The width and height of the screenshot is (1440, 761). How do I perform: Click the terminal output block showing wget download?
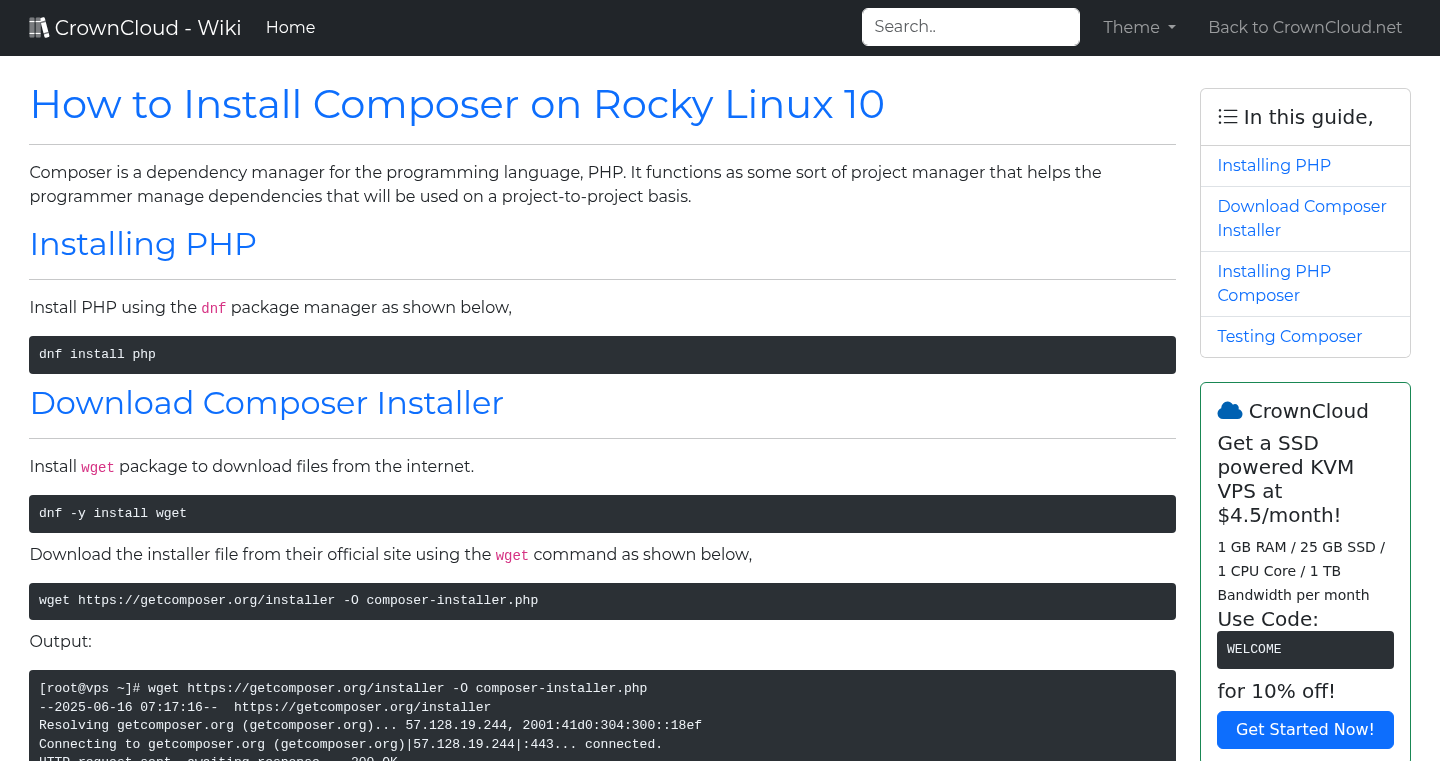pyautogui.click(x=602, y=715)
